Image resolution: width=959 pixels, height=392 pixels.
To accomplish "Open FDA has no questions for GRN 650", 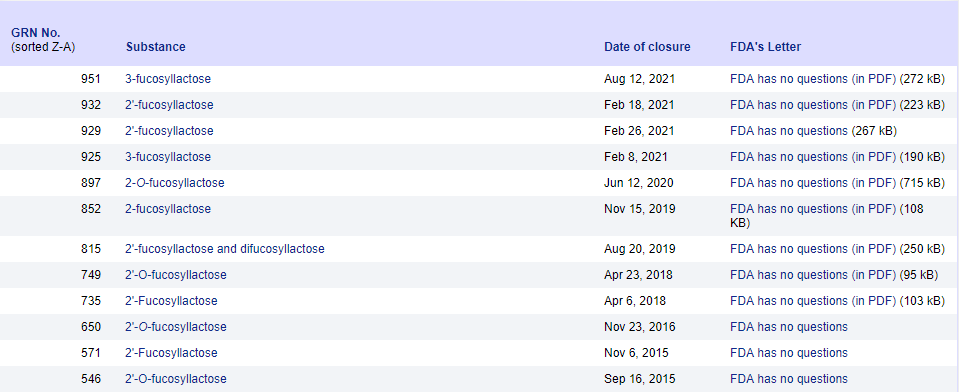I will 789,327.
